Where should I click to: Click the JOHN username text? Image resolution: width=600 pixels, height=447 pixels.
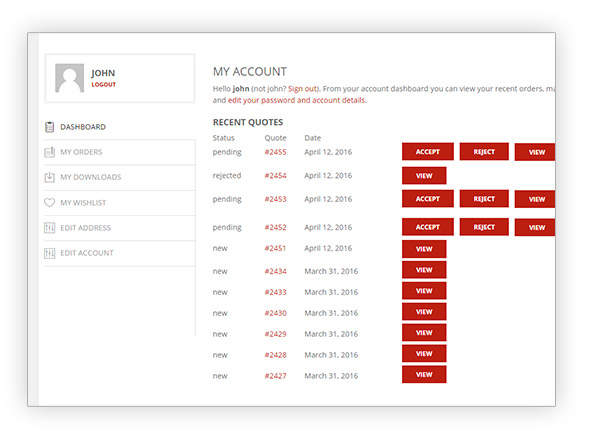tap(103, 73)
